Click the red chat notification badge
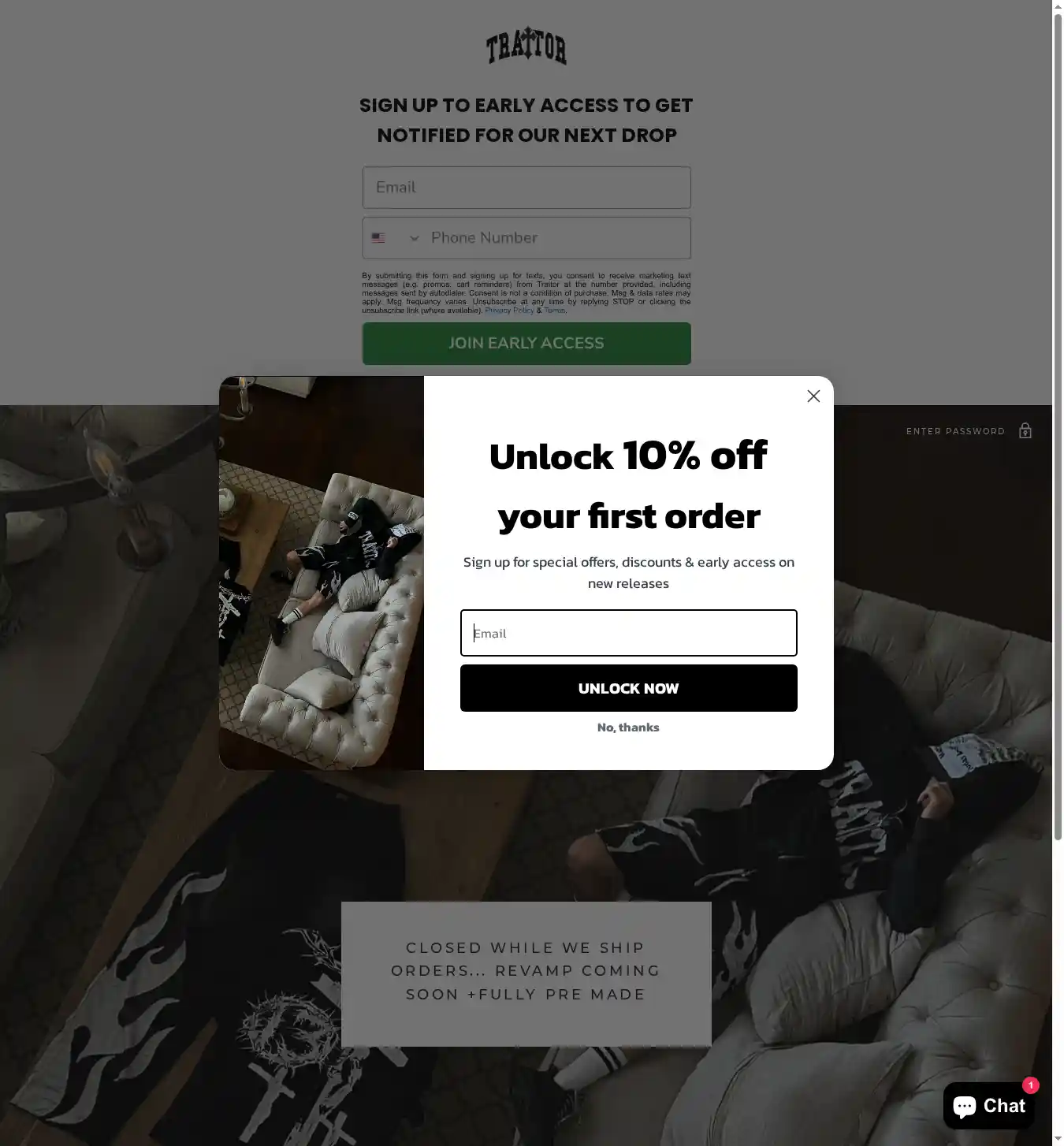 1030,1085
